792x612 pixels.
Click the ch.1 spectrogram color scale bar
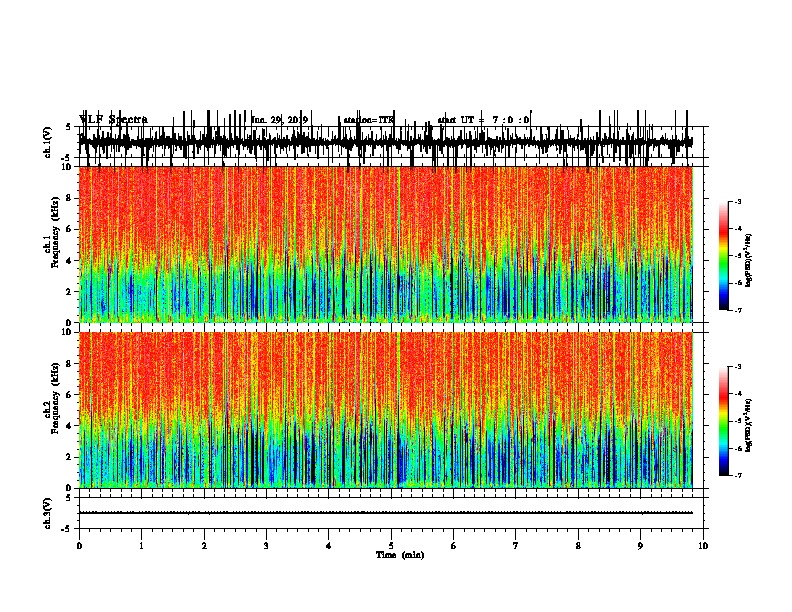(x=723, y=256)
